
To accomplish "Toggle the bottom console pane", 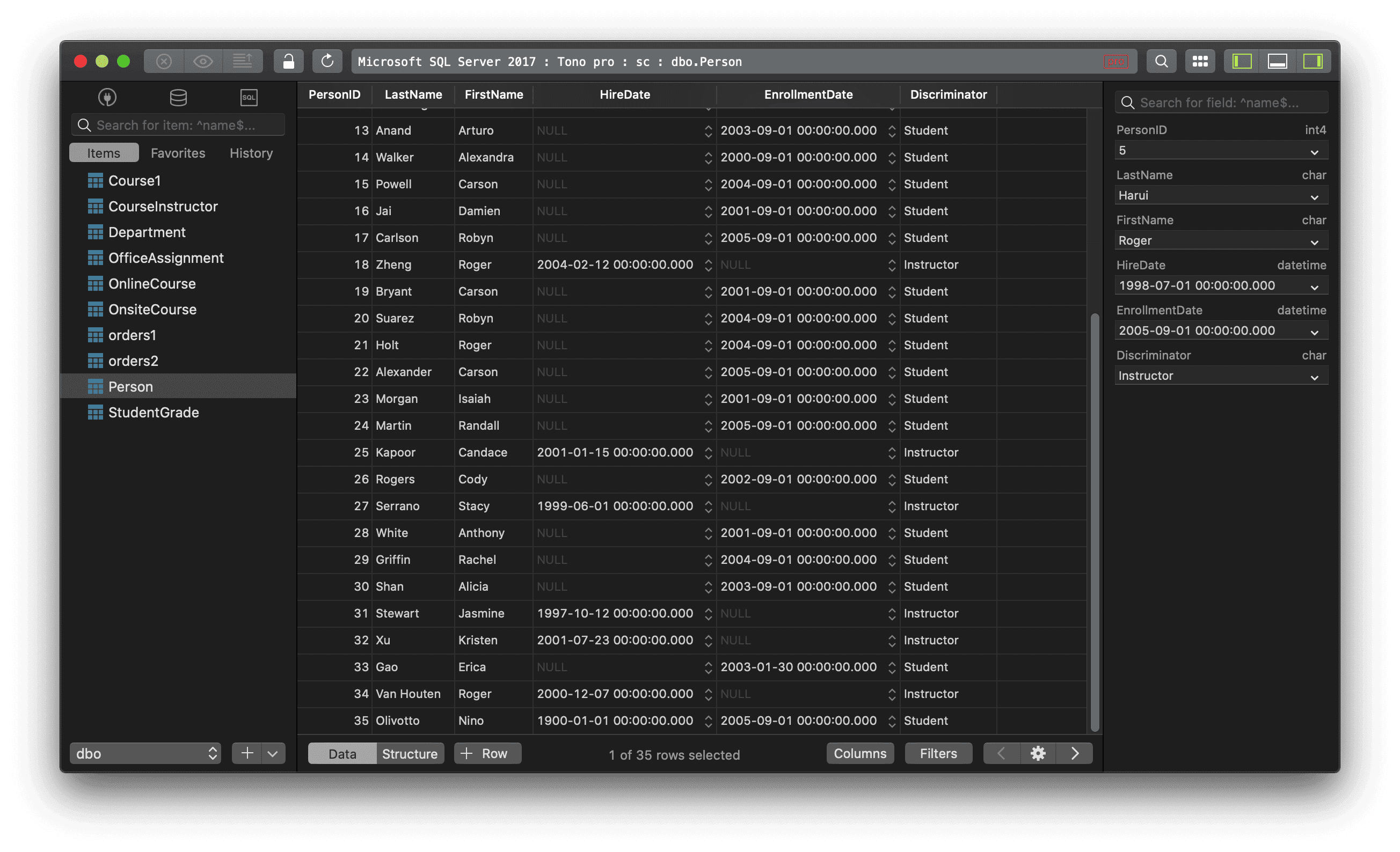I will (1277, 61).
